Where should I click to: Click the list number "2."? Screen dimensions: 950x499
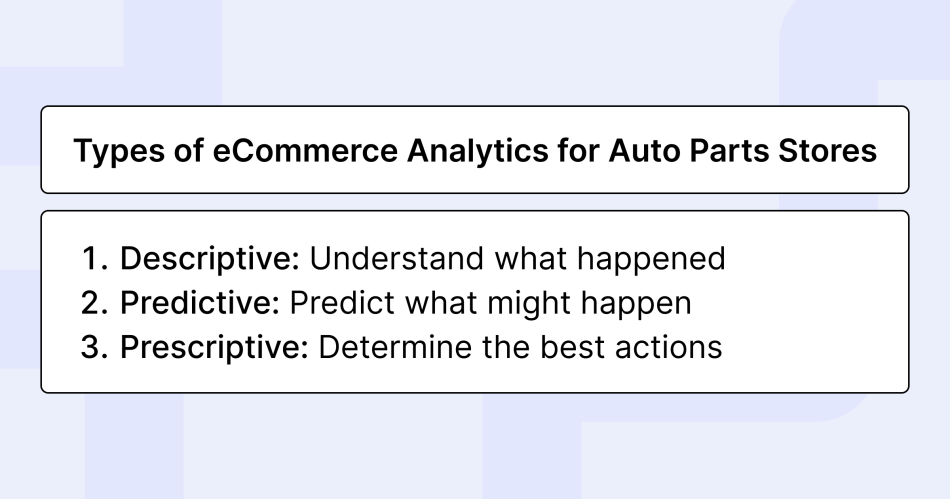(95, 303)
